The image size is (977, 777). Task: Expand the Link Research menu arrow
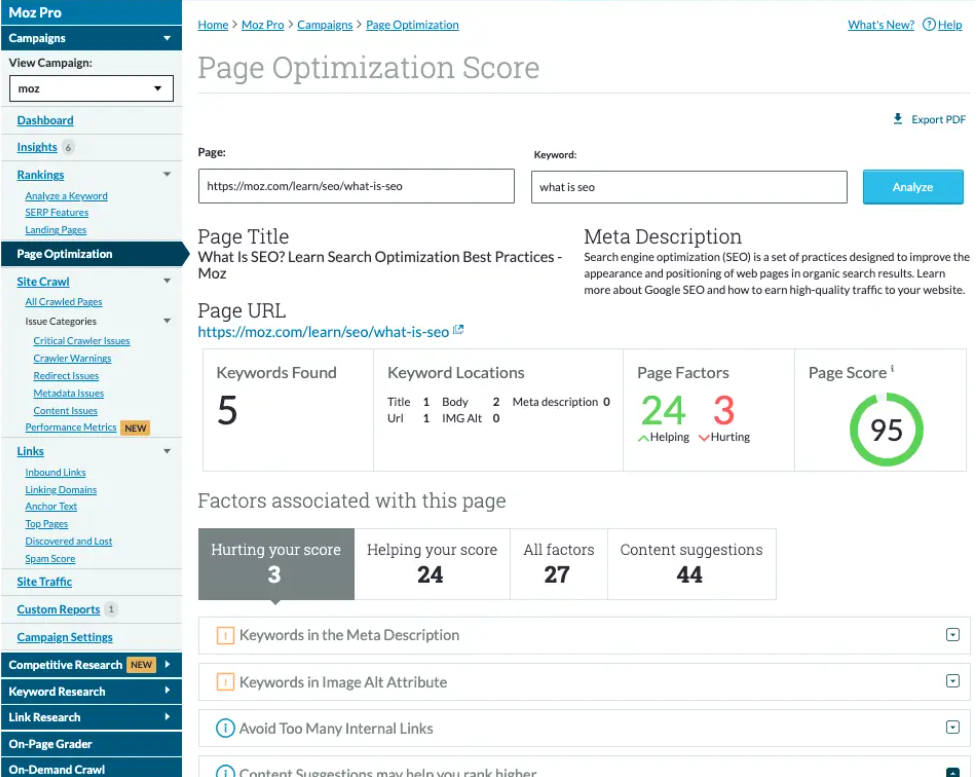click(168, 717)
